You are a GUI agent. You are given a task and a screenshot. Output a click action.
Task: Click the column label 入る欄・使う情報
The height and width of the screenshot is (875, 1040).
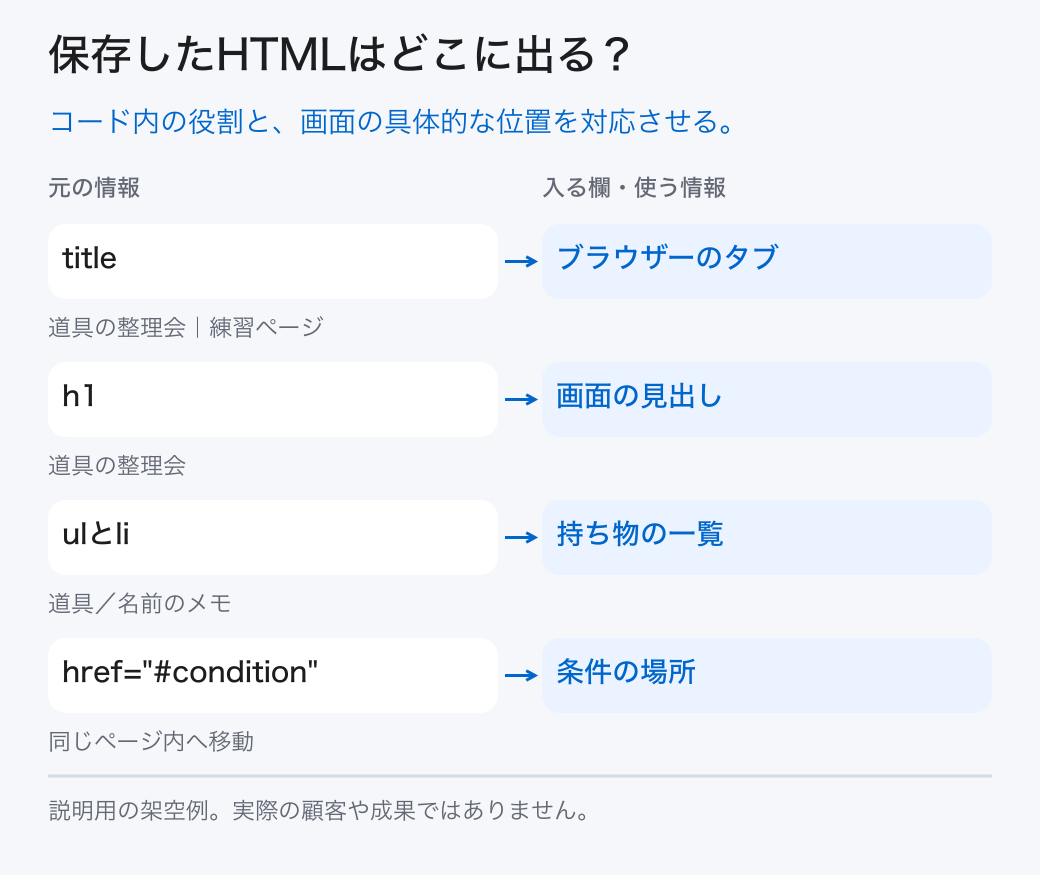634,188
